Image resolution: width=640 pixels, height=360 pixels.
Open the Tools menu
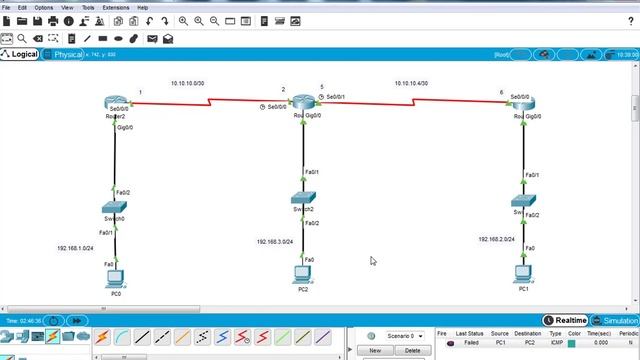click(x=88, y=7)
